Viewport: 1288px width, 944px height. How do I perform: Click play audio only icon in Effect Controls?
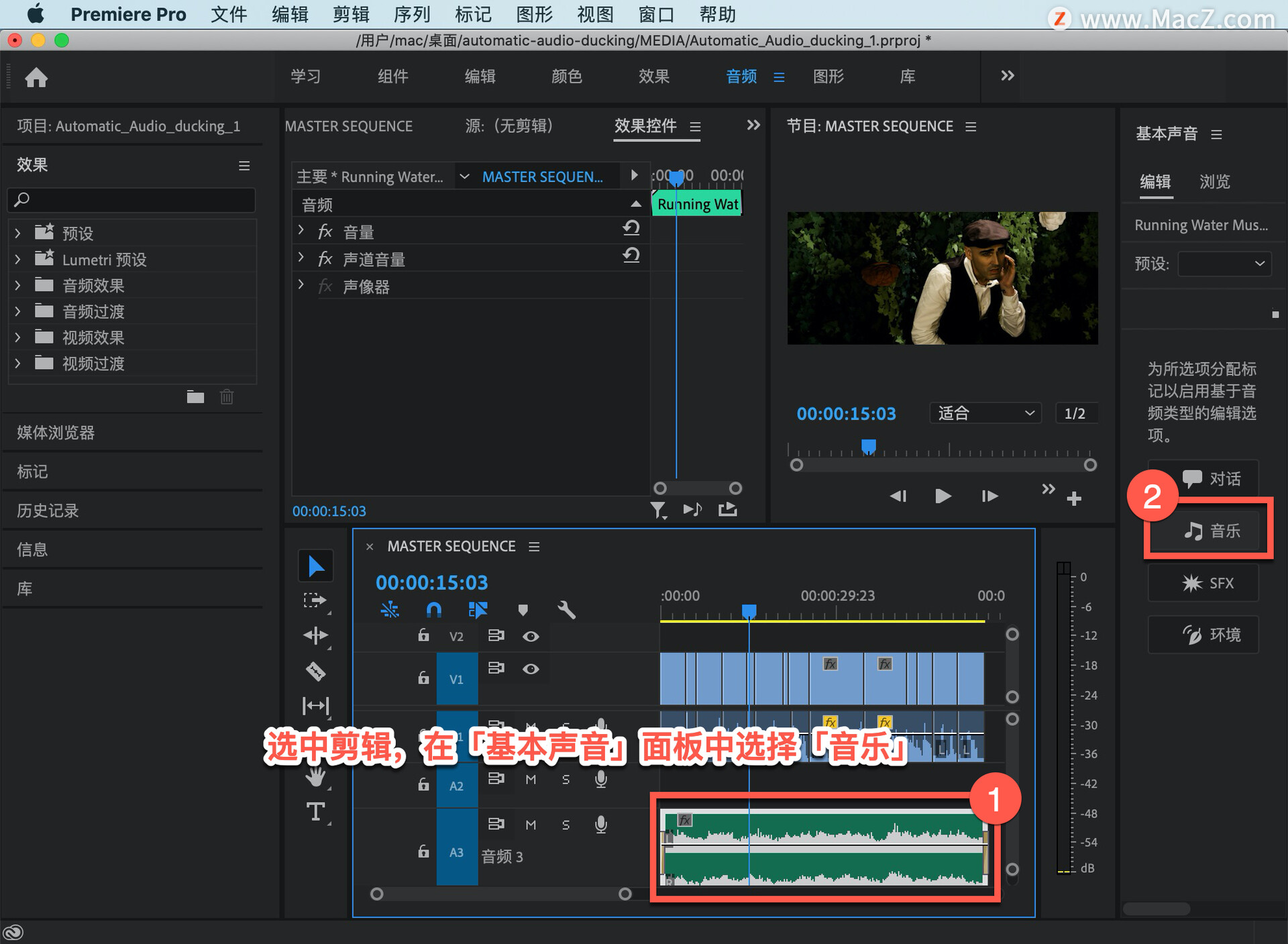692,510
